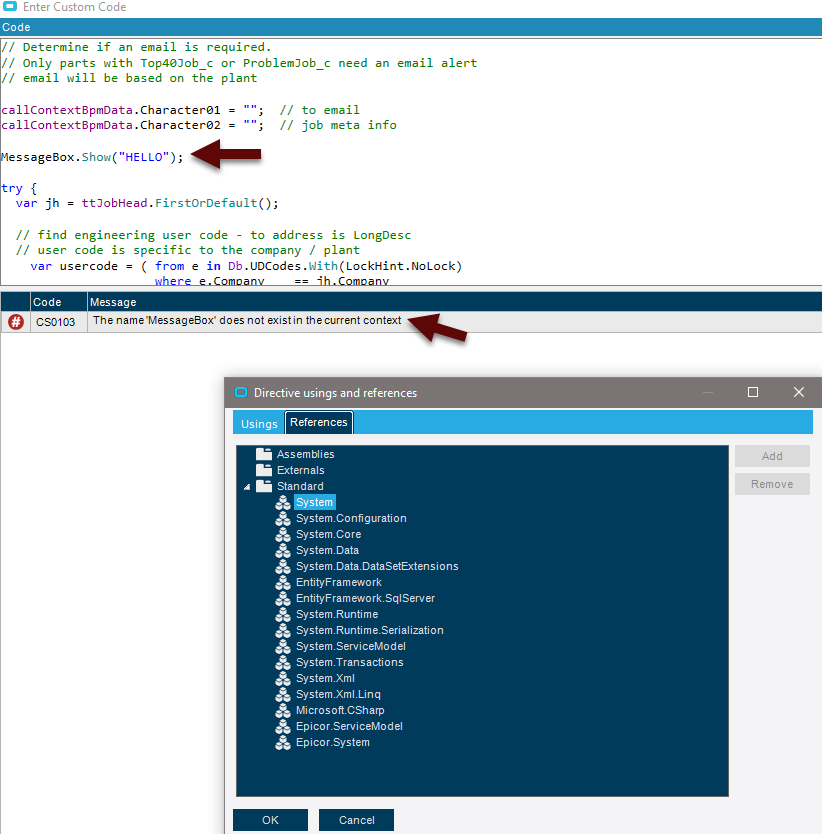Screen dimensions: 822x834
Task: Select System.Data in the references tree
Action: click(x=327, y=550)
